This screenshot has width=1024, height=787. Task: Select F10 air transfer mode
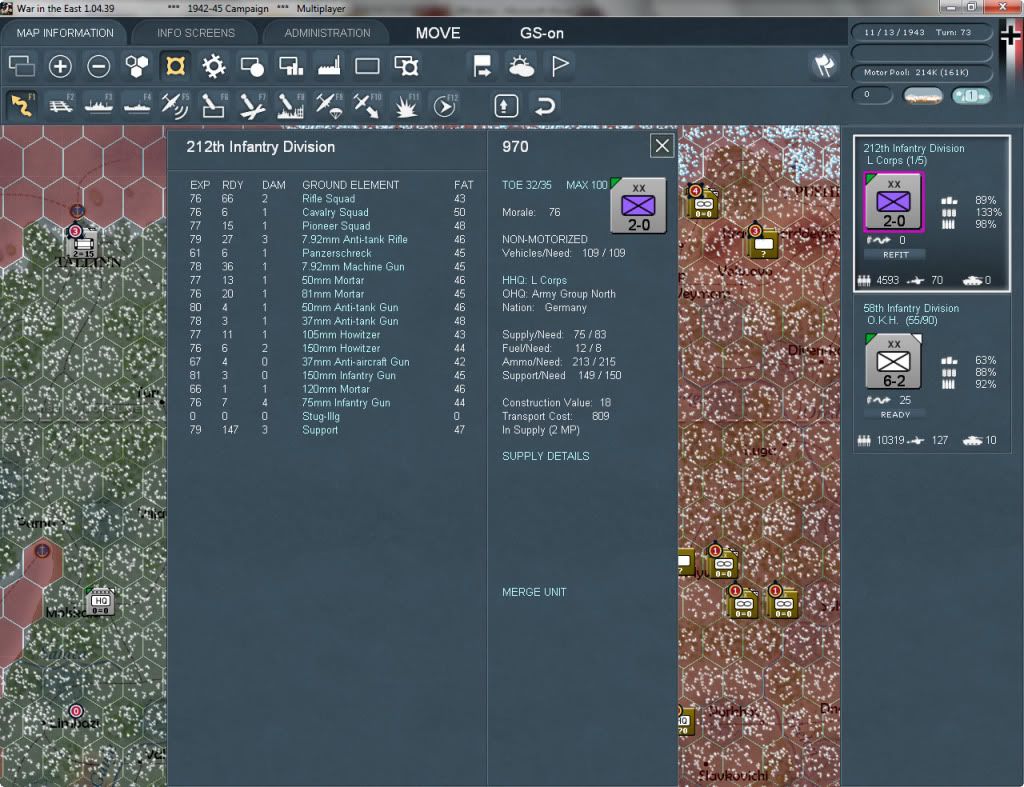click(367, 105)
